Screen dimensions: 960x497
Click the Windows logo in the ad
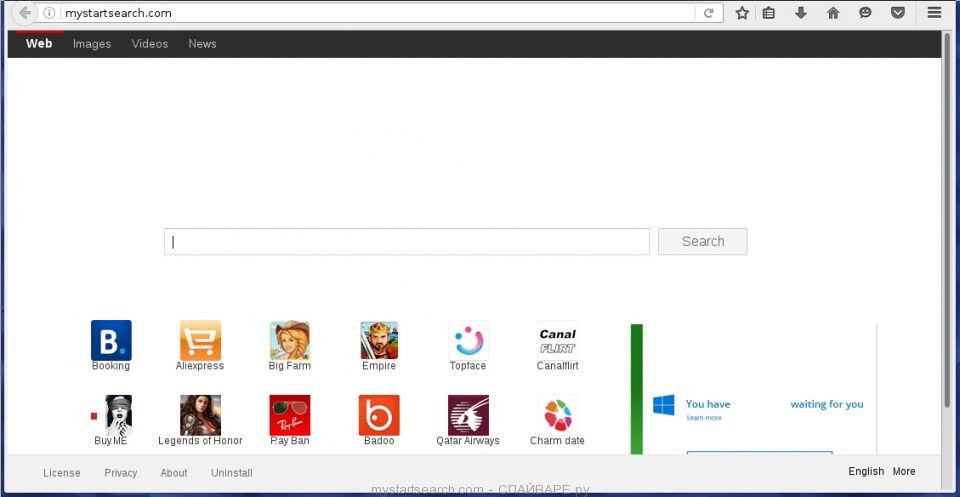(x=664, y=405)
